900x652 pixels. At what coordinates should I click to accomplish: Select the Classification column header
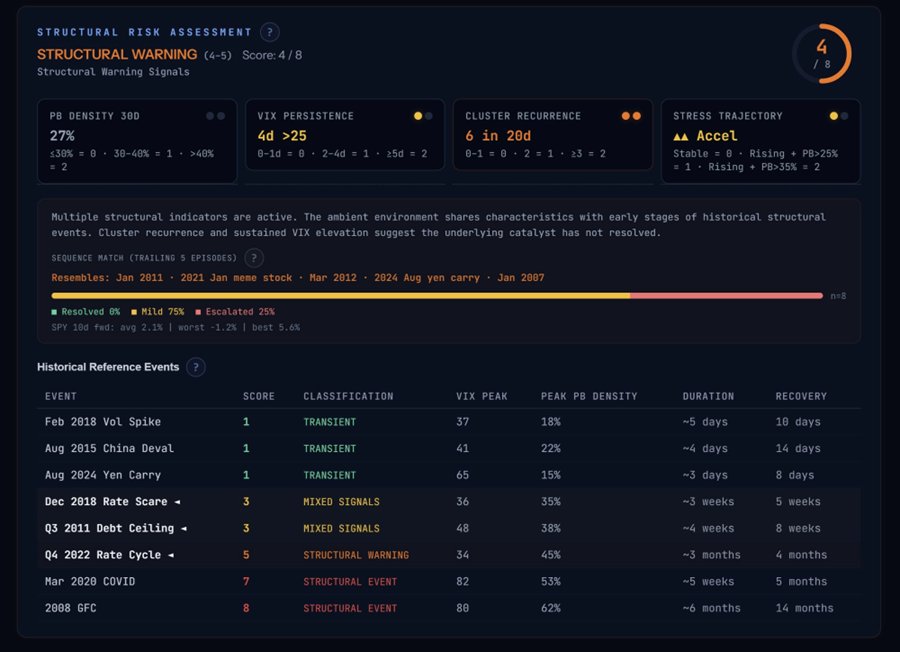[x=348, y=396]
